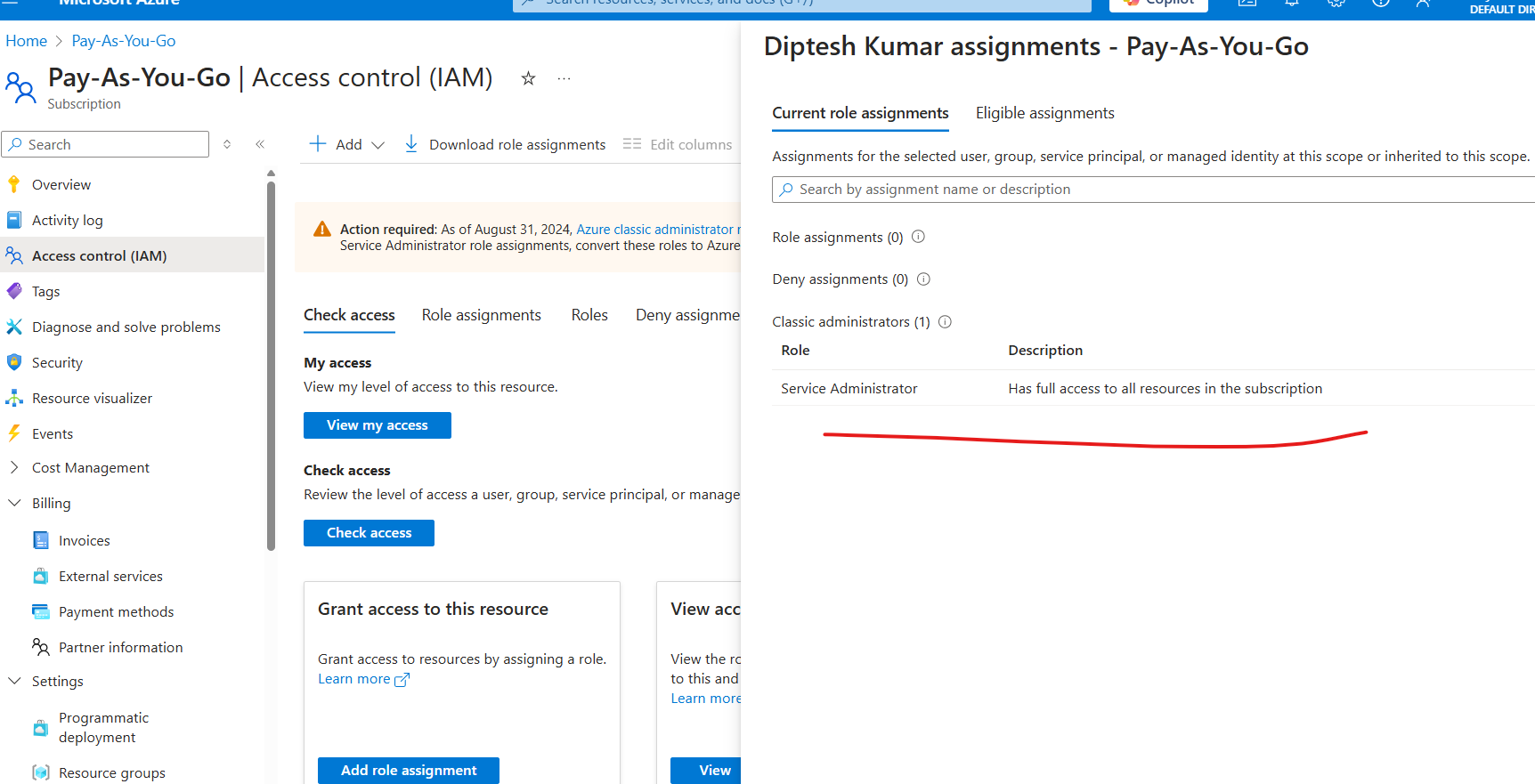Click the warning icon in Action required banner
This screenshot has height=784, width=1535.
coord(322,230)
